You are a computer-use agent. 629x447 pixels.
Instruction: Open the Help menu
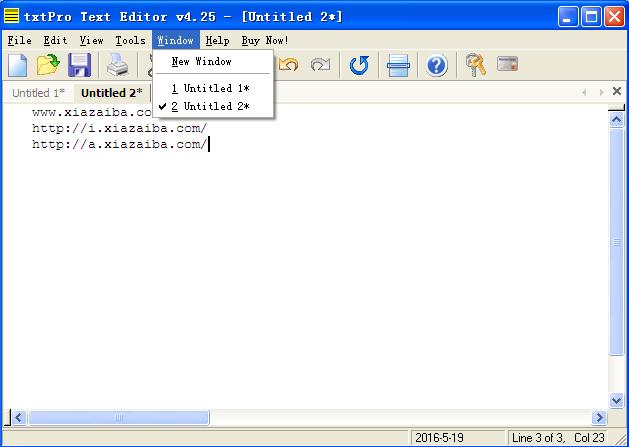point(217,41)
